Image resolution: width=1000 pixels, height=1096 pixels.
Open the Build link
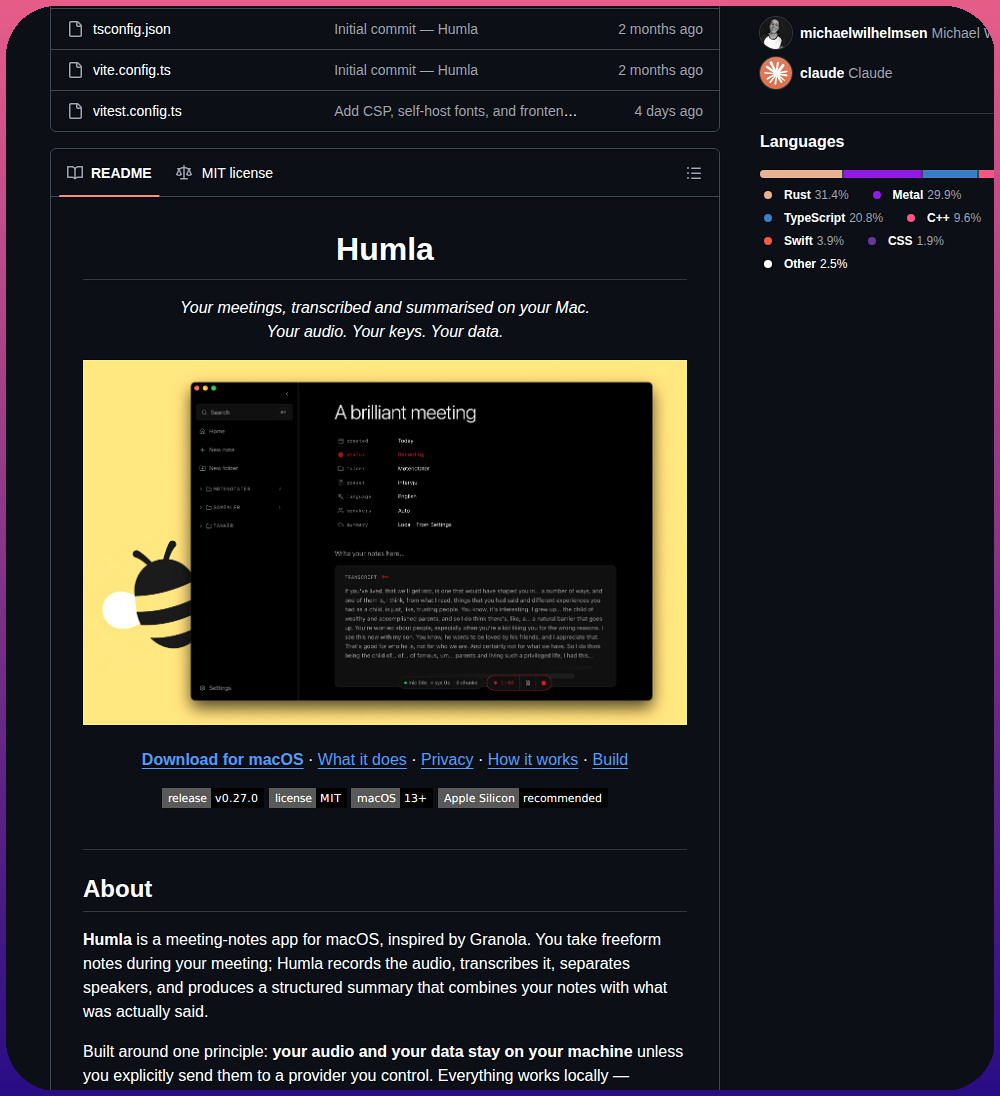[610, 759]
